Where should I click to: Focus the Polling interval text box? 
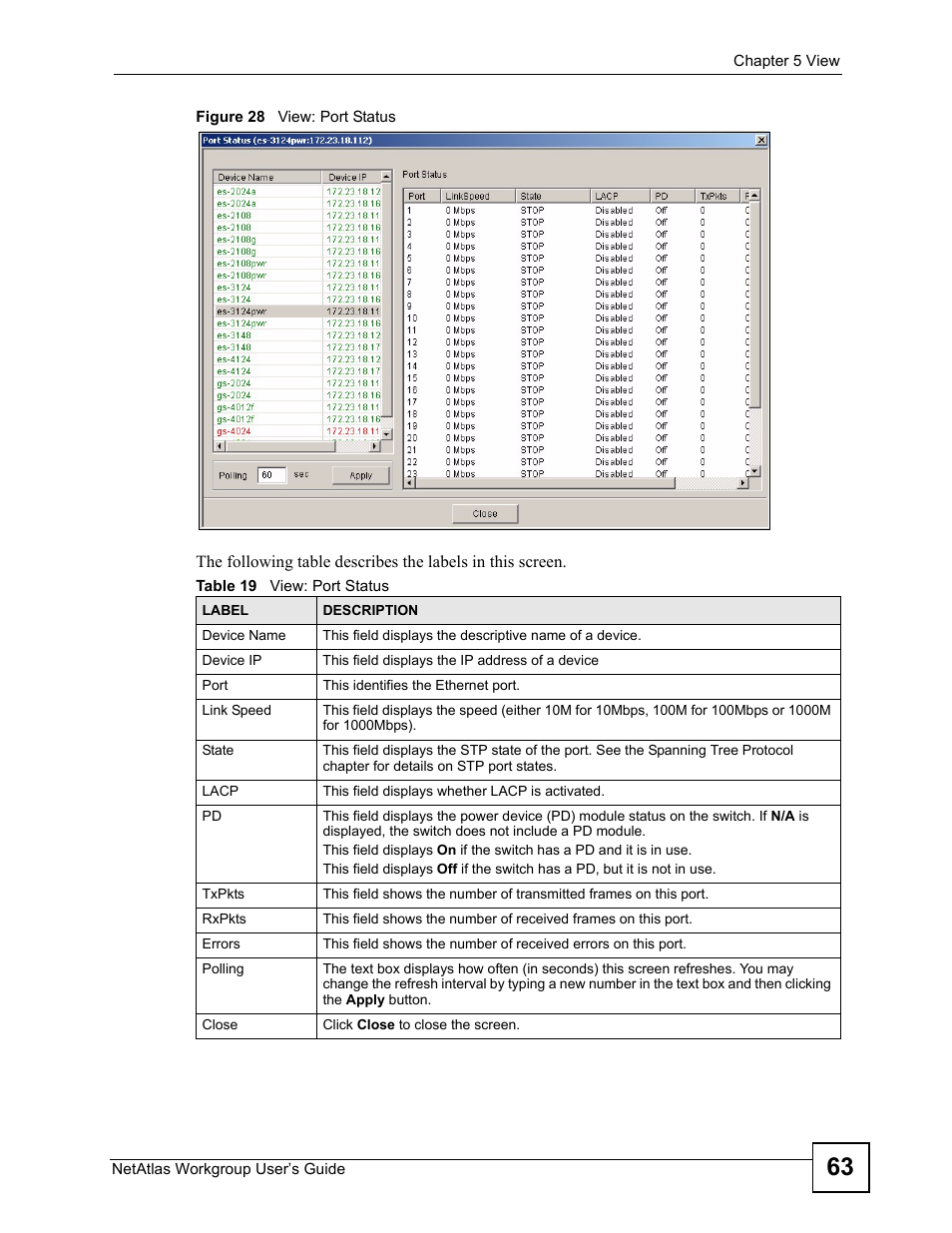[271, 475]
